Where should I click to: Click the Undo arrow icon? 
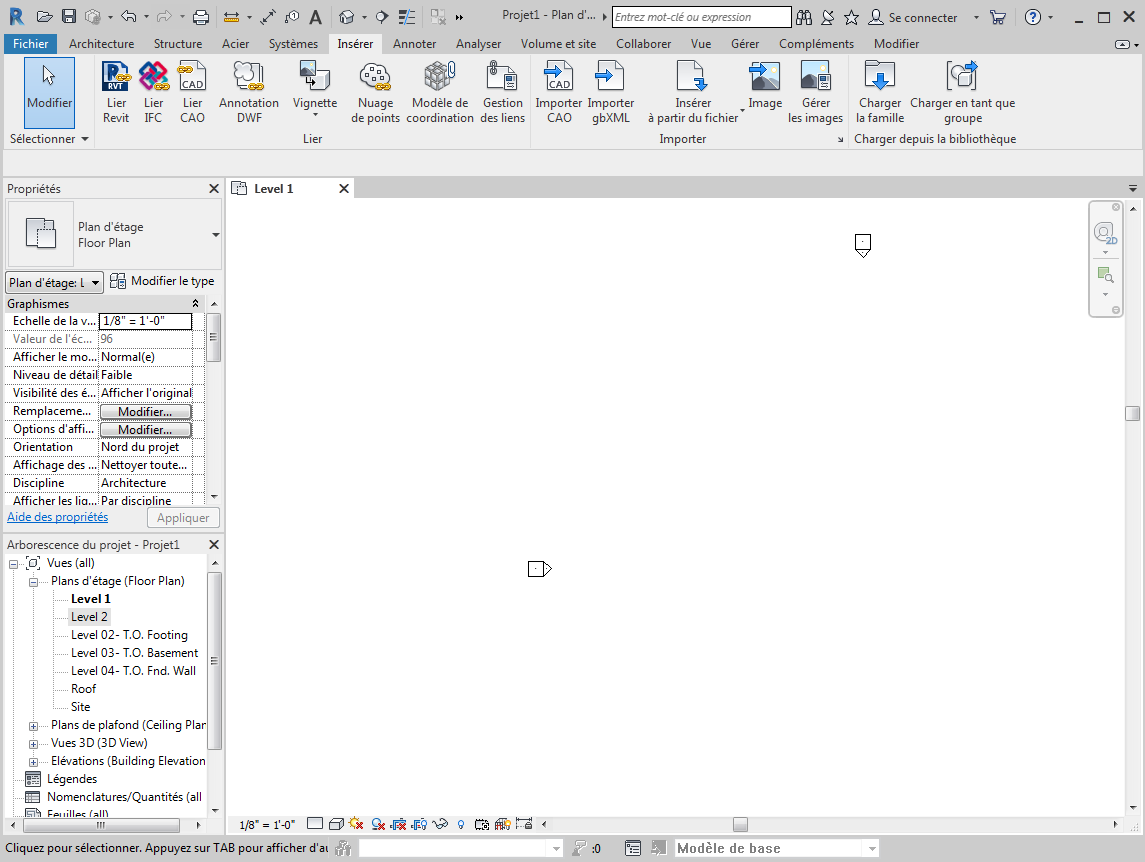[x=129, y=17]
